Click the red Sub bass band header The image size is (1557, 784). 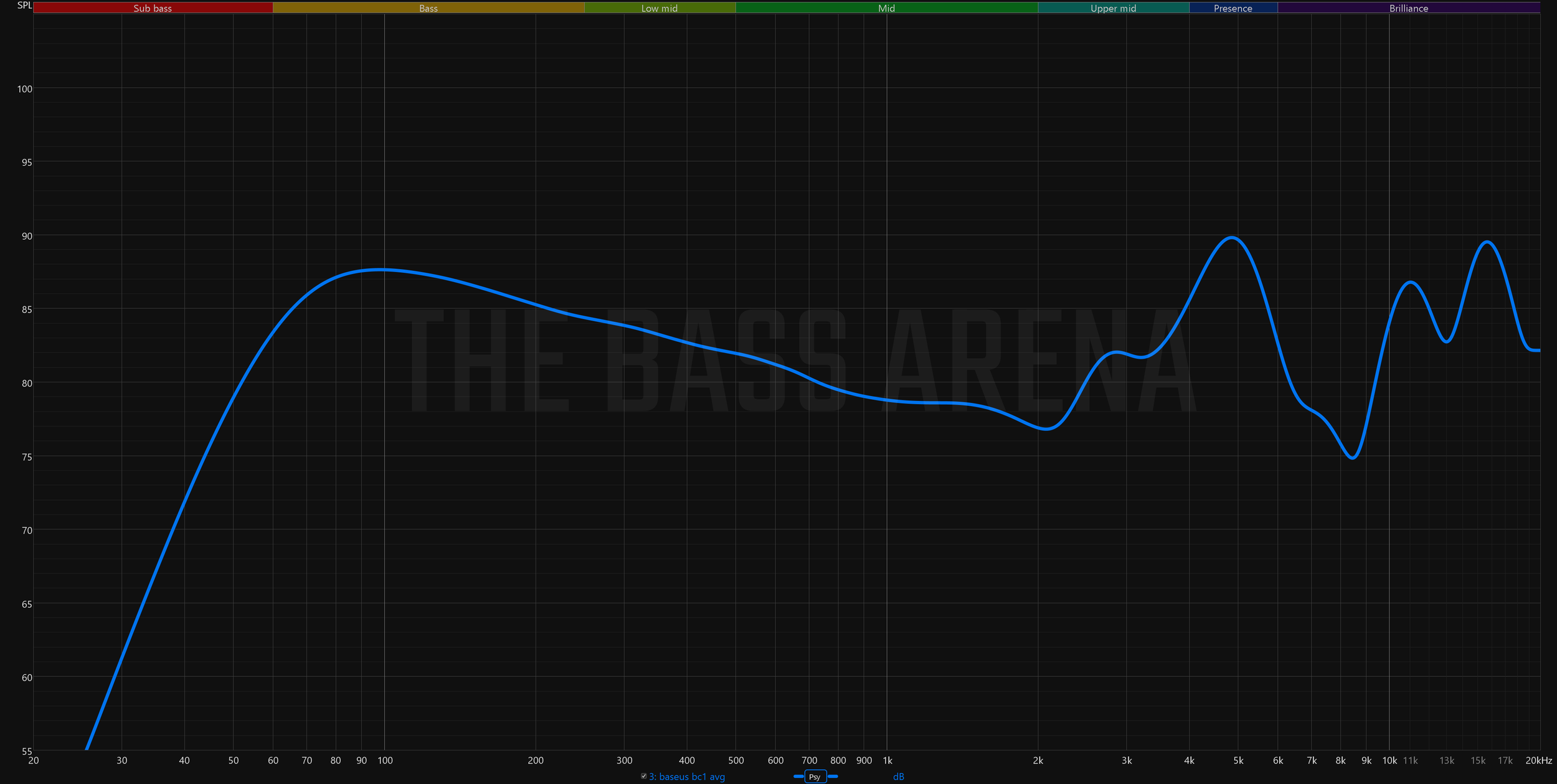[x=153, y=8]
